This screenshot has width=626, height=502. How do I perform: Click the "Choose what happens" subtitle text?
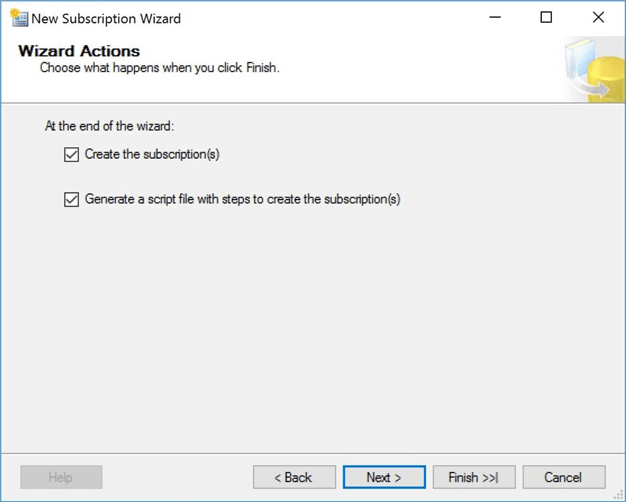point(159,68)
